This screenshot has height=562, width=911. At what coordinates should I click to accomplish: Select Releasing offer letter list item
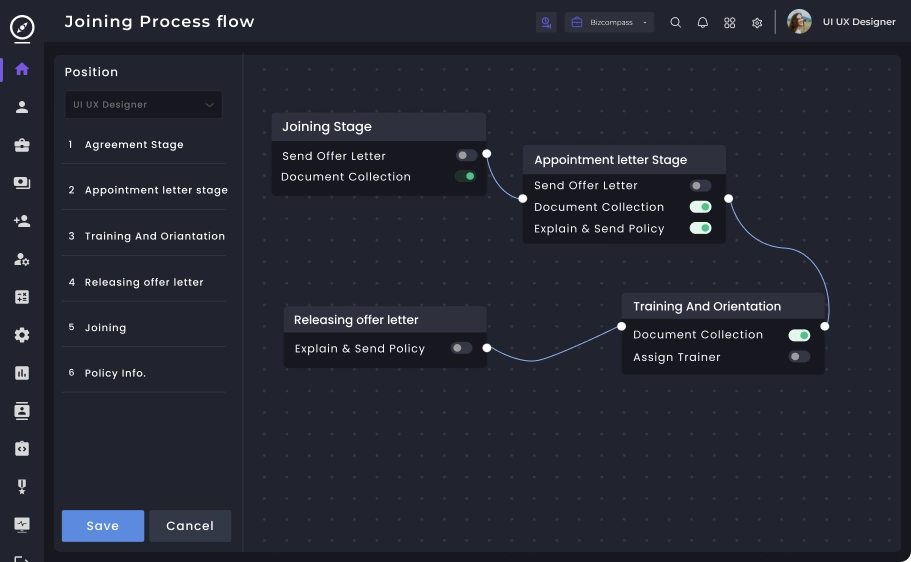pyautogui.click(x=143, y=282)
